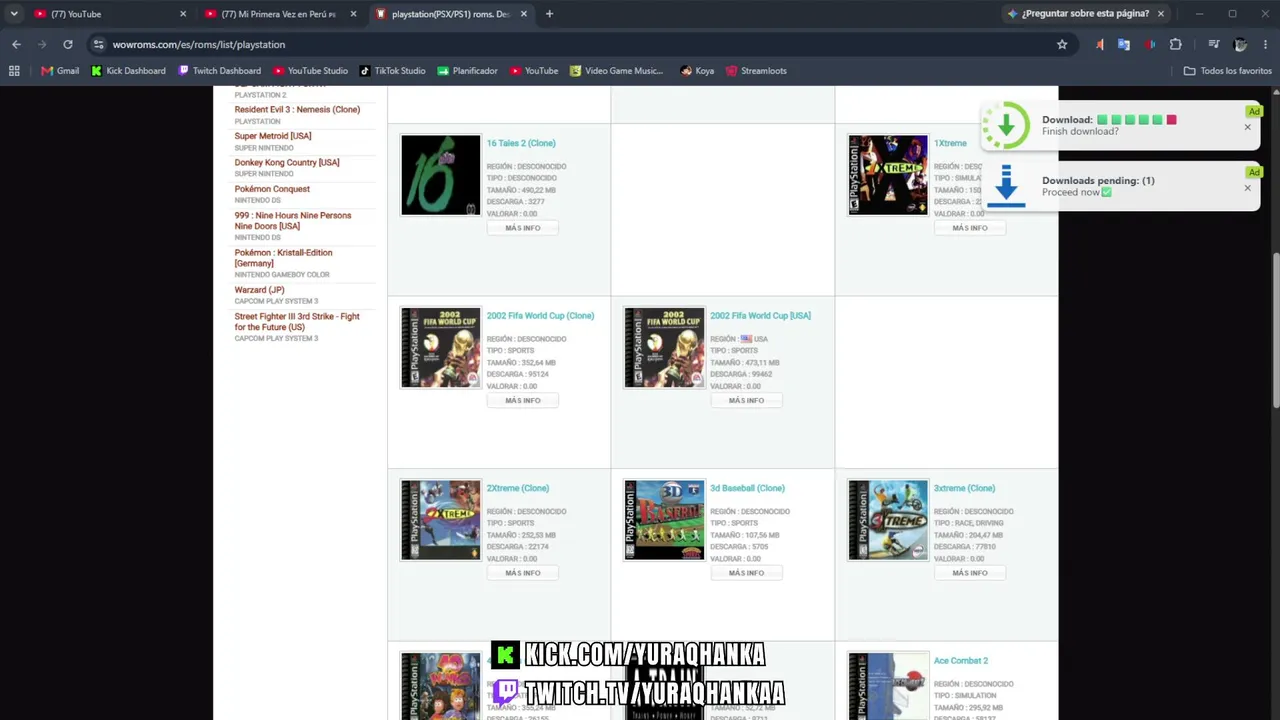
Task: Switch to the '(77) YouTube' tab
Action: click(x=110, y=14)
